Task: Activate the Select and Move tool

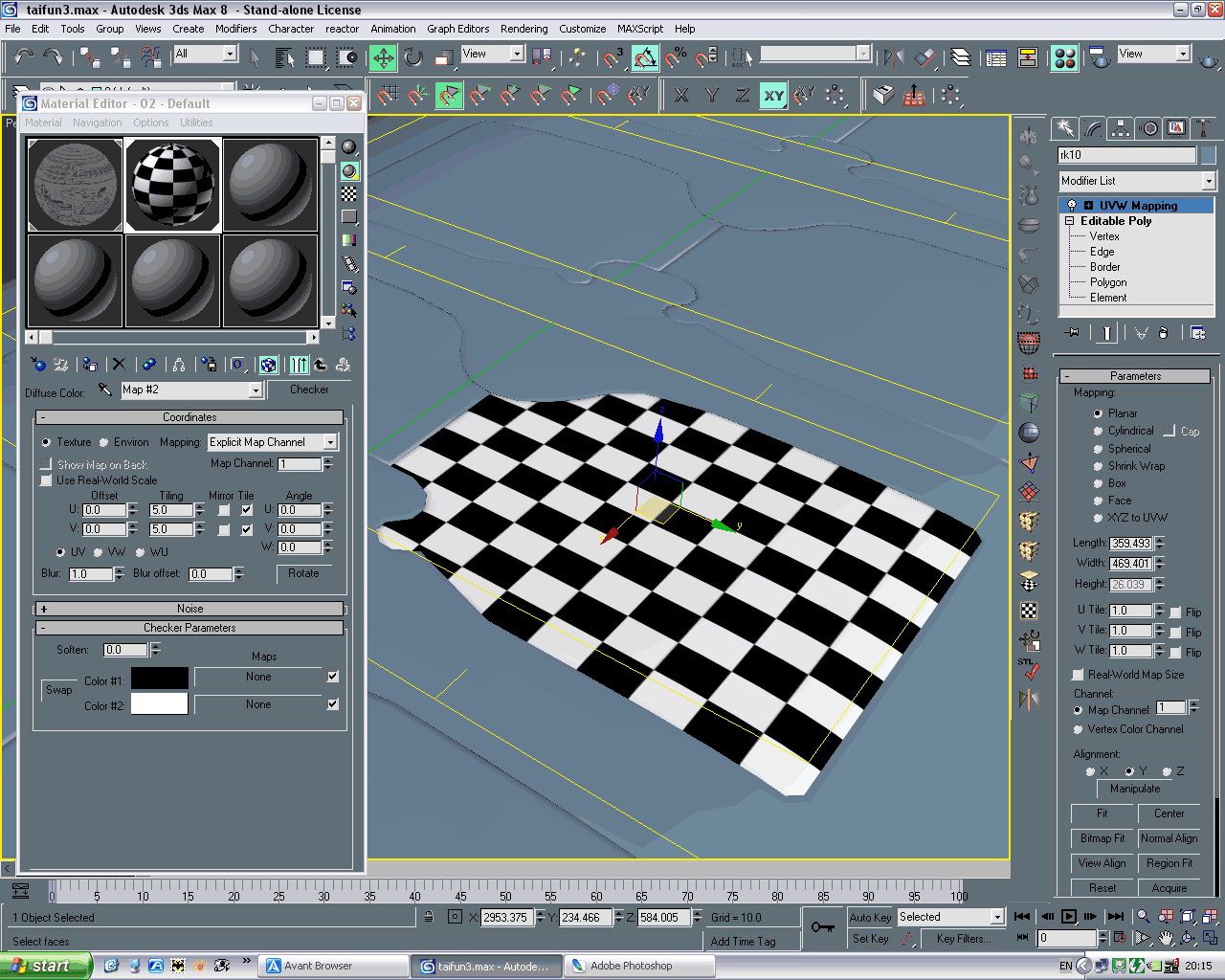Action: (383, 57)
